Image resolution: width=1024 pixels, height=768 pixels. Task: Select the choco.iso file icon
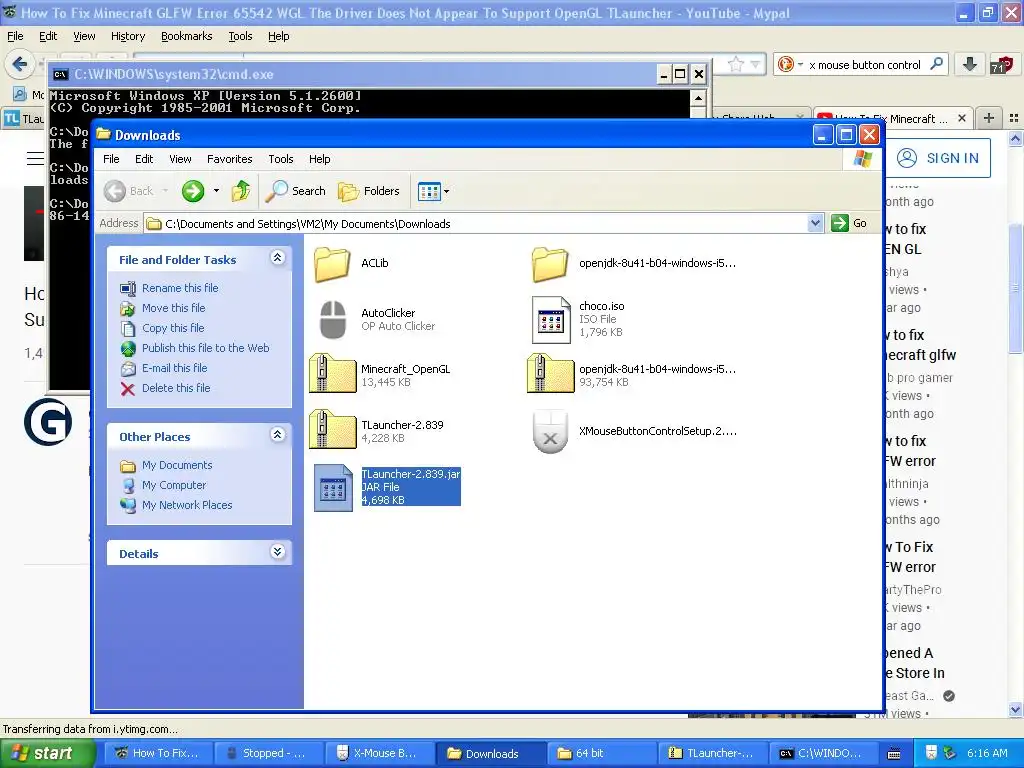click(x=551, y=319)
